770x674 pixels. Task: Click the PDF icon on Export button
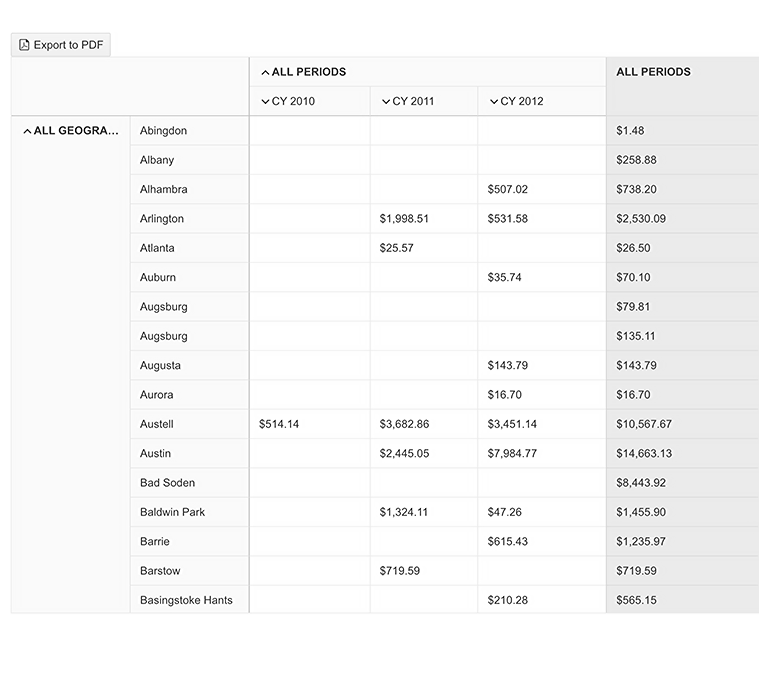(25, 45)
